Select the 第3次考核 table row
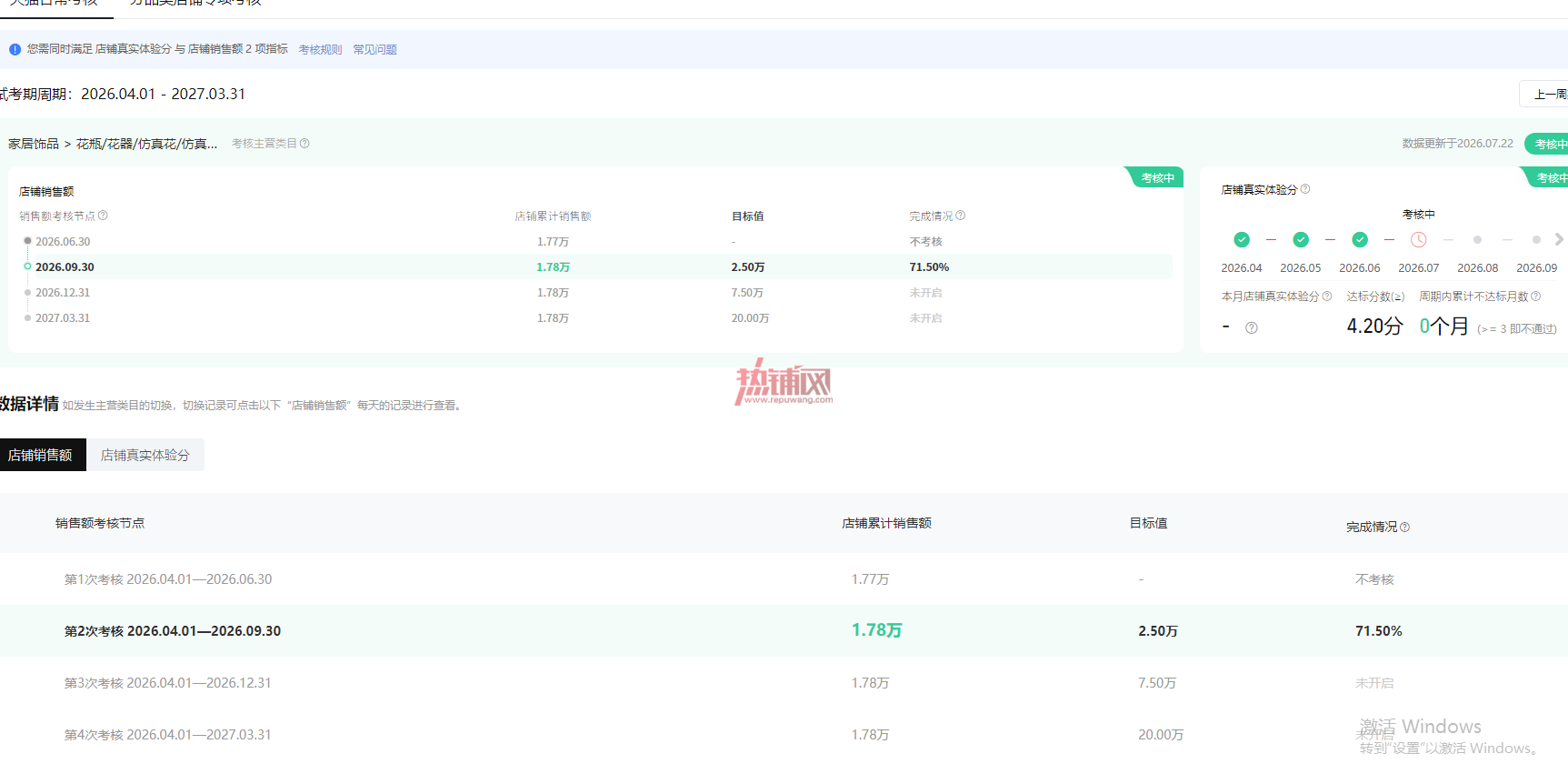 pyautogui.click(x=784, y=683)
